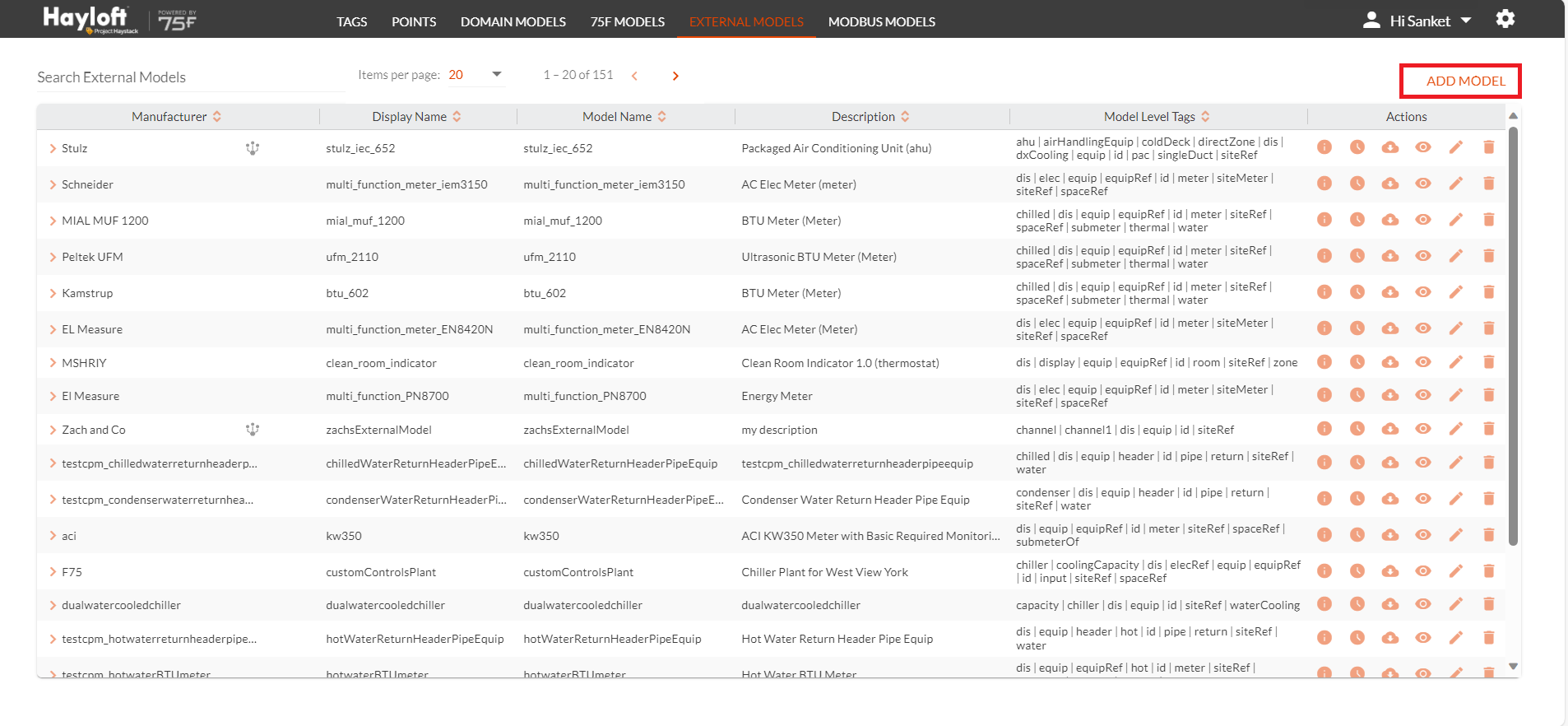Edit pencil for Zach and Co row
Screen dimensions: 1568x726
coord(1456,429)
